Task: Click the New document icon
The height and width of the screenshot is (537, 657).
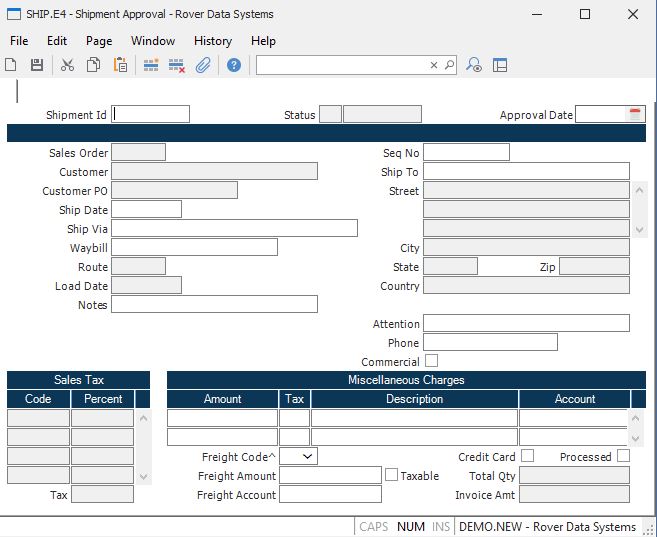Action: [x=11, y=65]
